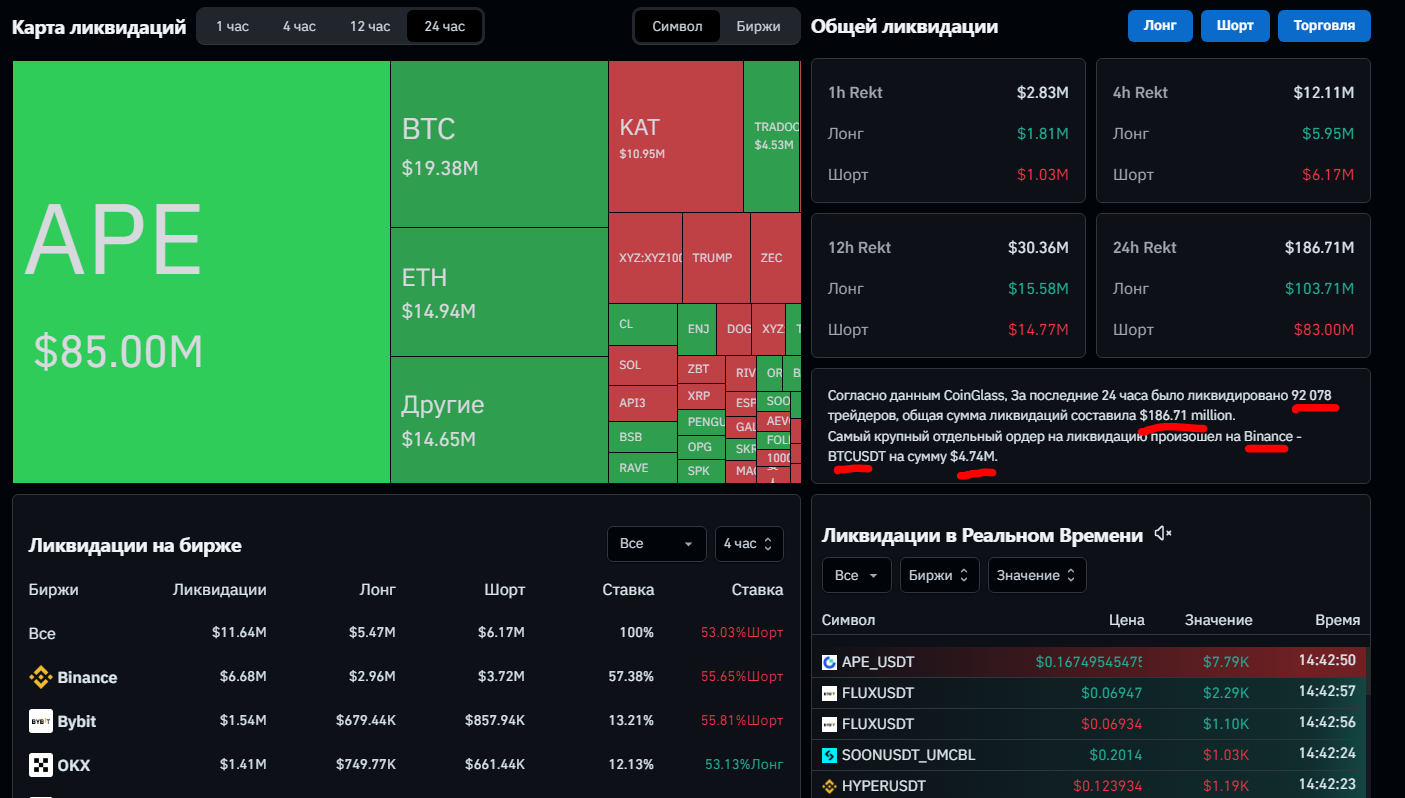Click the TRUMP tile on the map
The height and width of the screenshot is (798, 1405).
pos(717,258)
